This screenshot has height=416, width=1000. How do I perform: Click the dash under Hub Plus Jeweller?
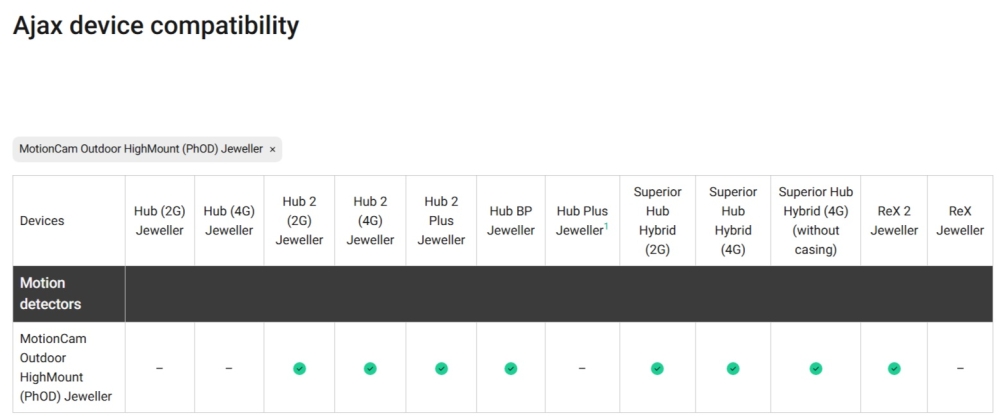coord(582,368)
